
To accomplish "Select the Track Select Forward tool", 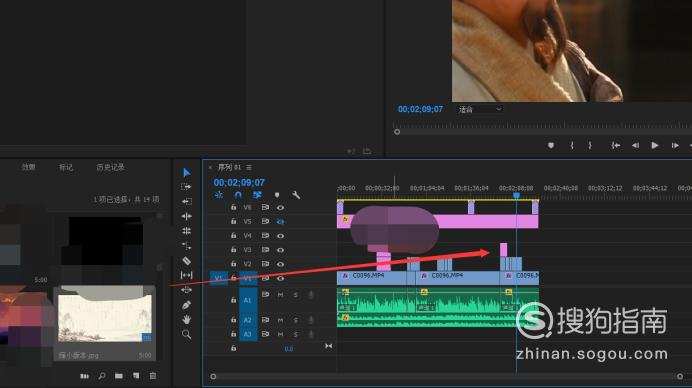I will pyautogui.click(x=186, y=187).
